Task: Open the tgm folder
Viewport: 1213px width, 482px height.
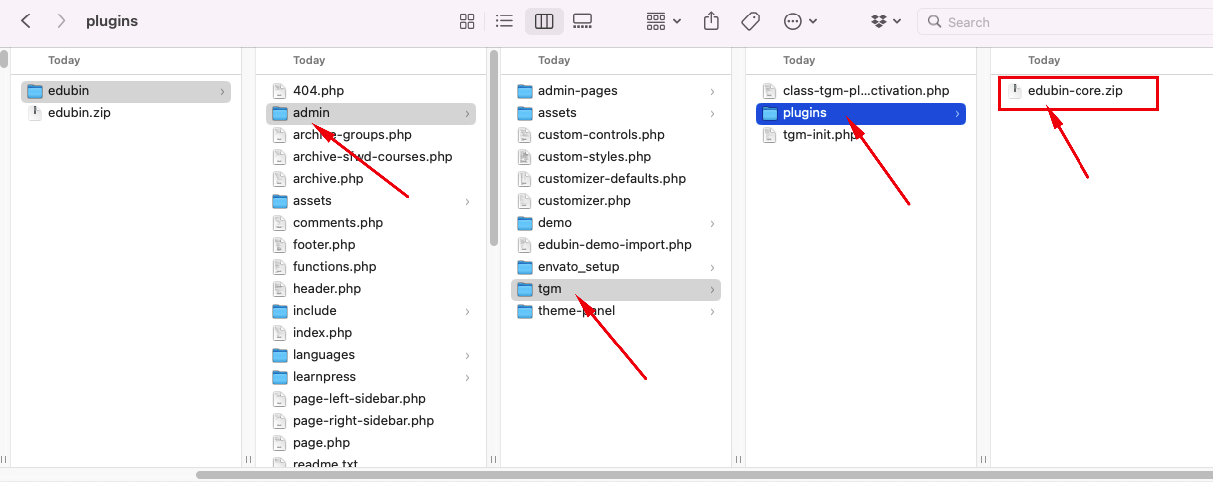Action: click(616, 289)
